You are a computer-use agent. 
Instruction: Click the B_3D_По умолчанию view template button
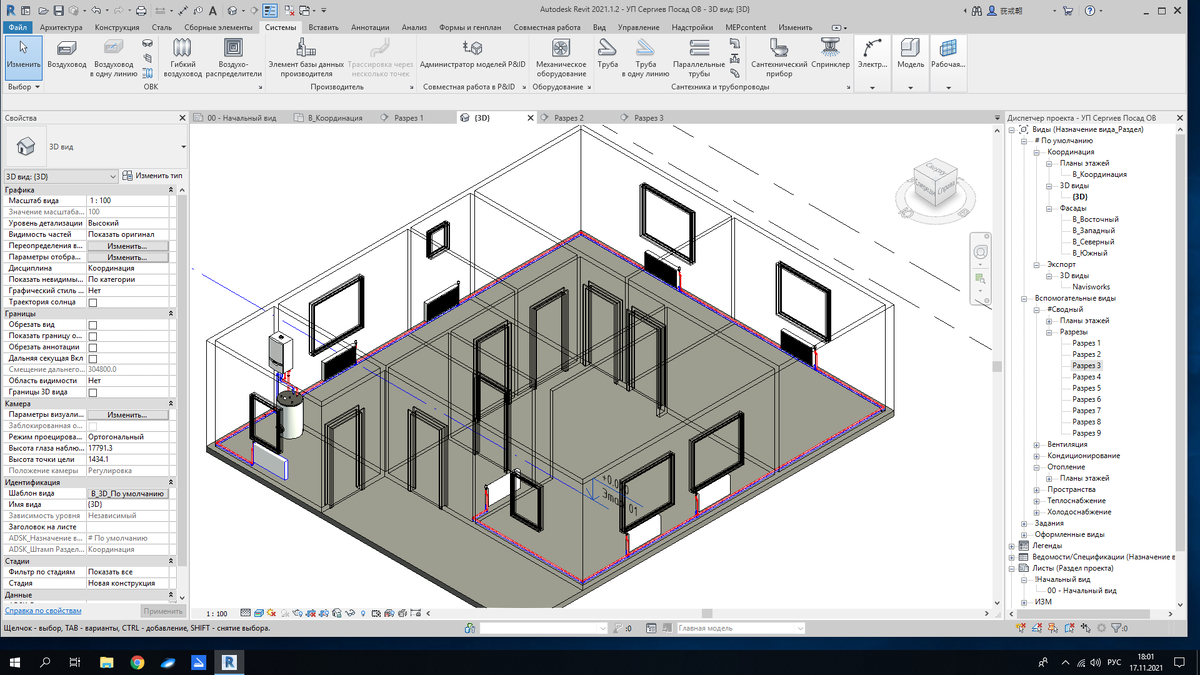tap(127, 494)
